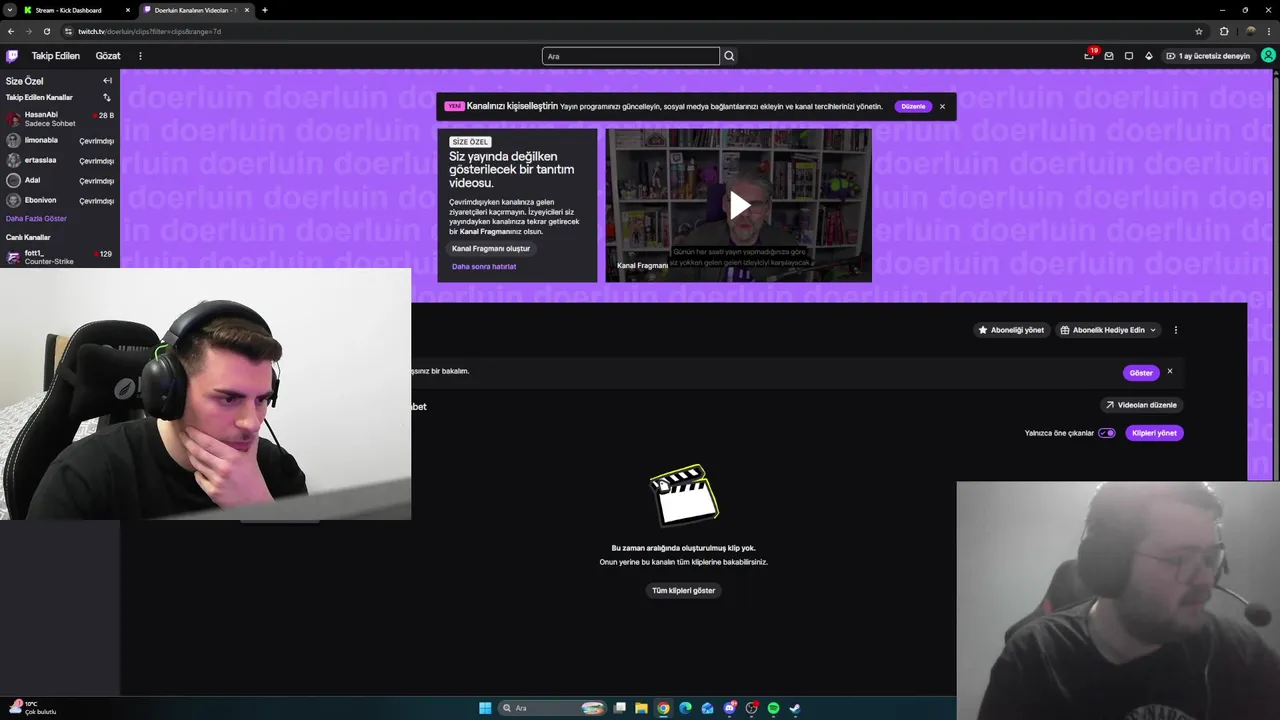The height and width of the screenshot is (720, 1280).
Task: Open the Twitch mailbox icon
Action: coord(1109,56)
